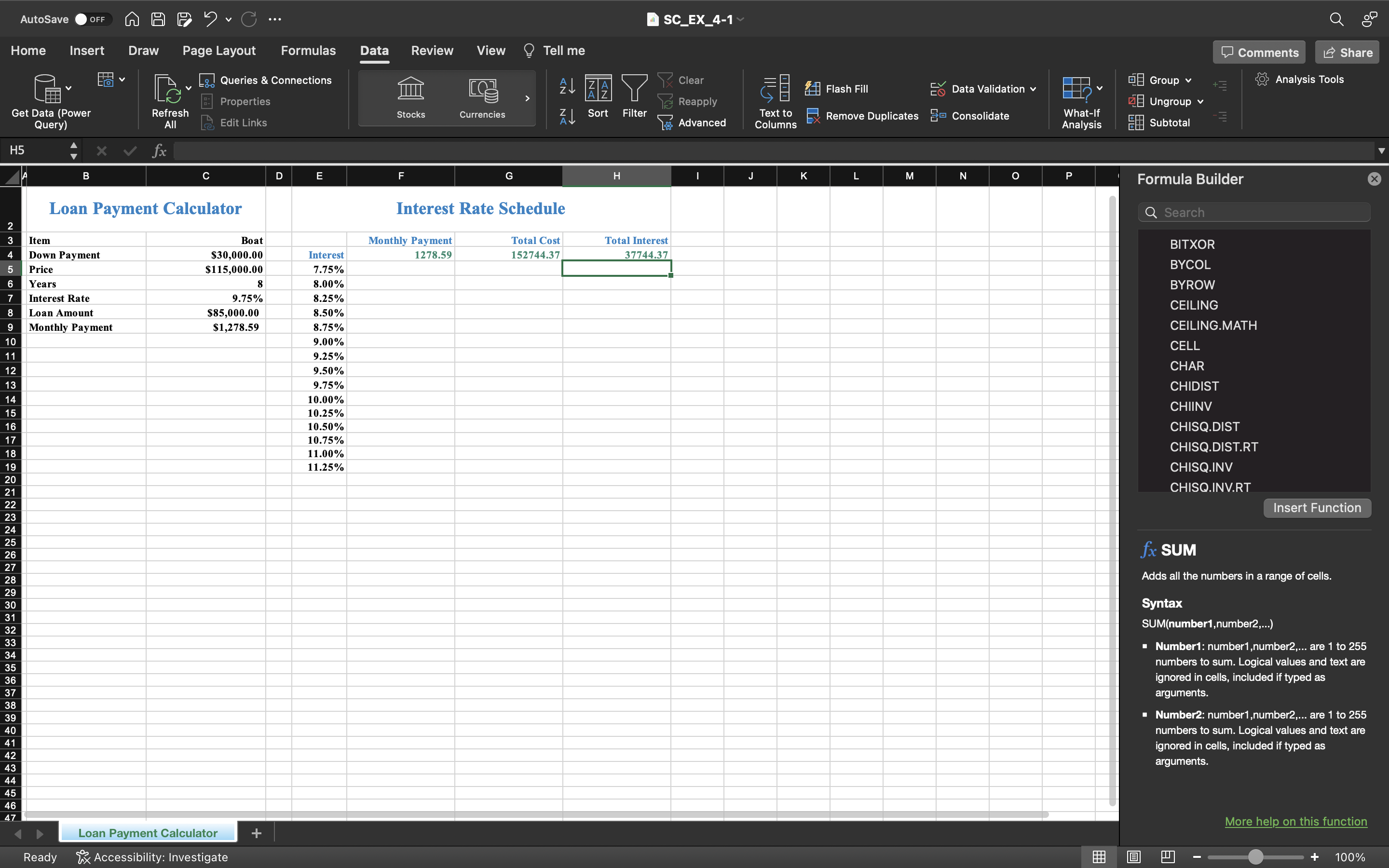Open the Name Box dropdown
This screenshot has height=868, width=1389.
pos(73,150)
